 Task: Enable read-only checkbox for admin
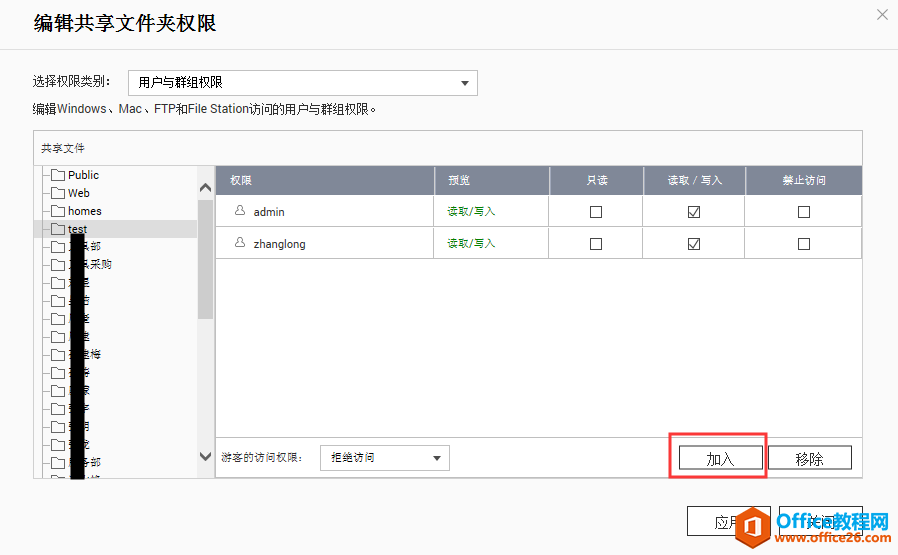click(596, 212)
